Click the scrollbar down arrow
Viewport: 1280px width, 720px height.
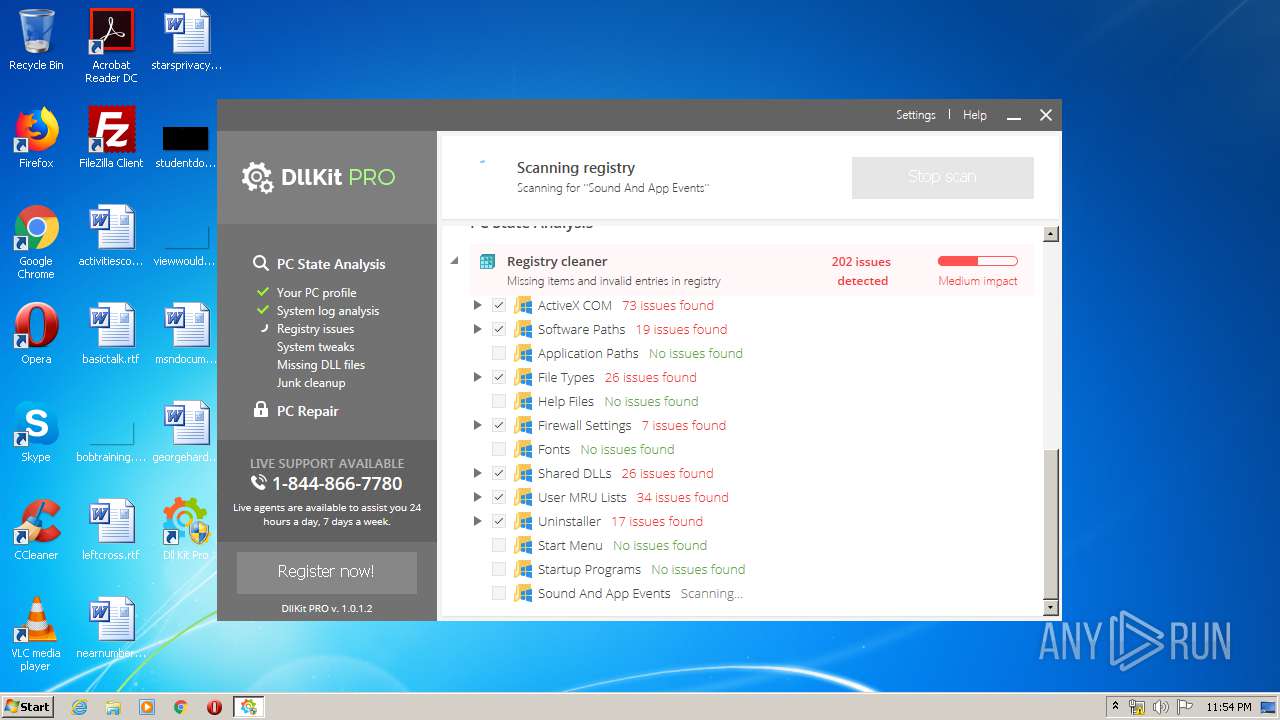pyautogui.click(x=1050, y=607)
